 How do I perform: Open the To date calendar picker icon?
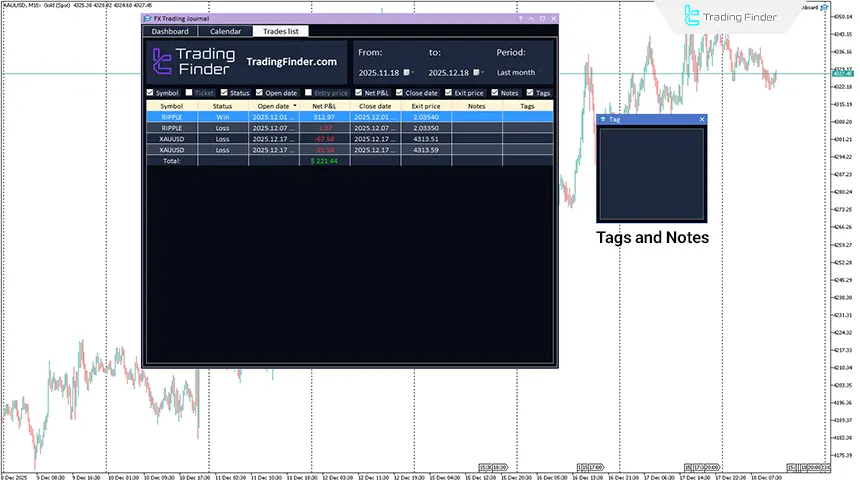[x=478, y=72]
